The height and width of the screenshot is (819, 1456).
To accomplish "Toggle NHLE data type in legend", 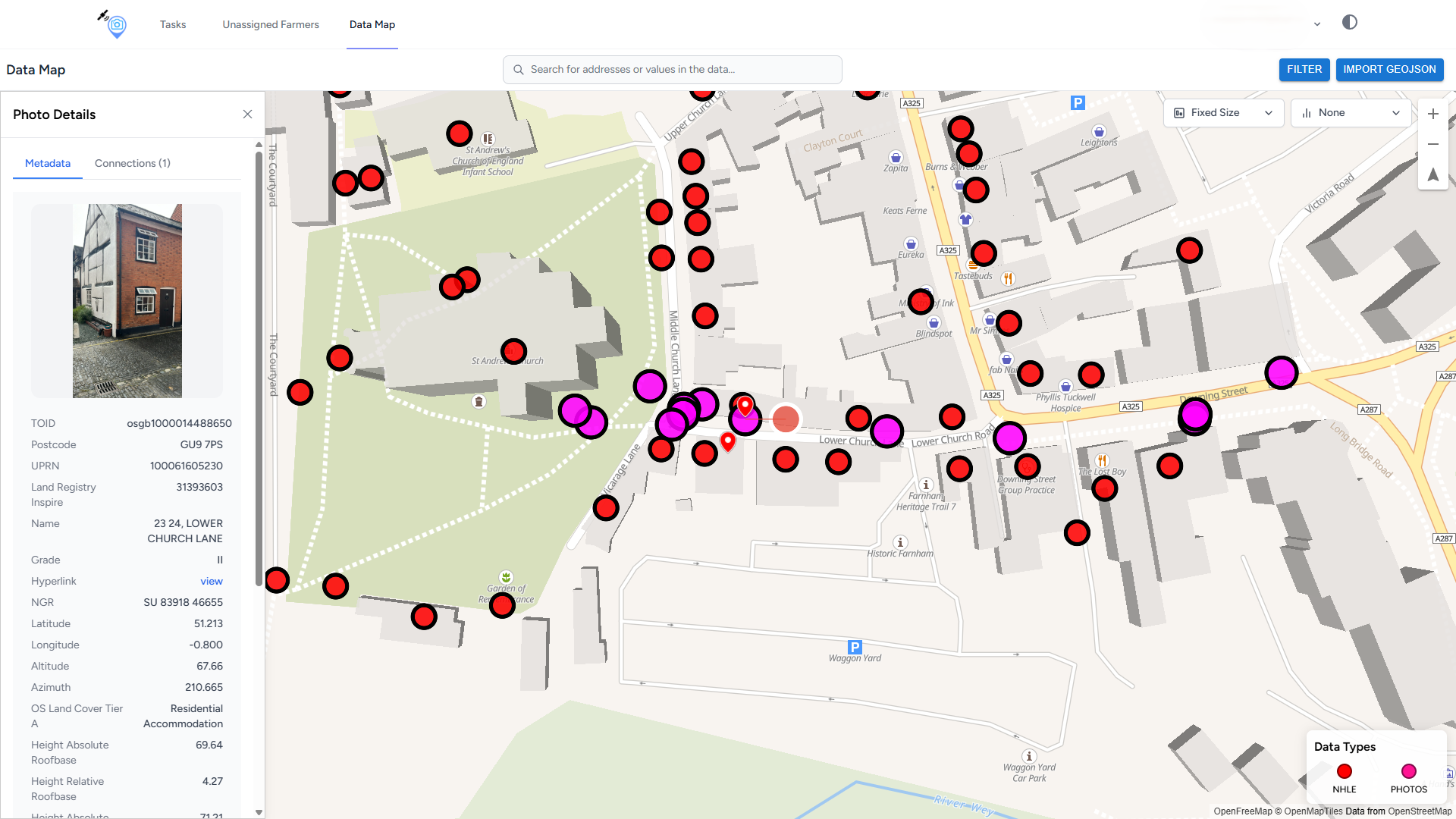I will (1344, 772).
